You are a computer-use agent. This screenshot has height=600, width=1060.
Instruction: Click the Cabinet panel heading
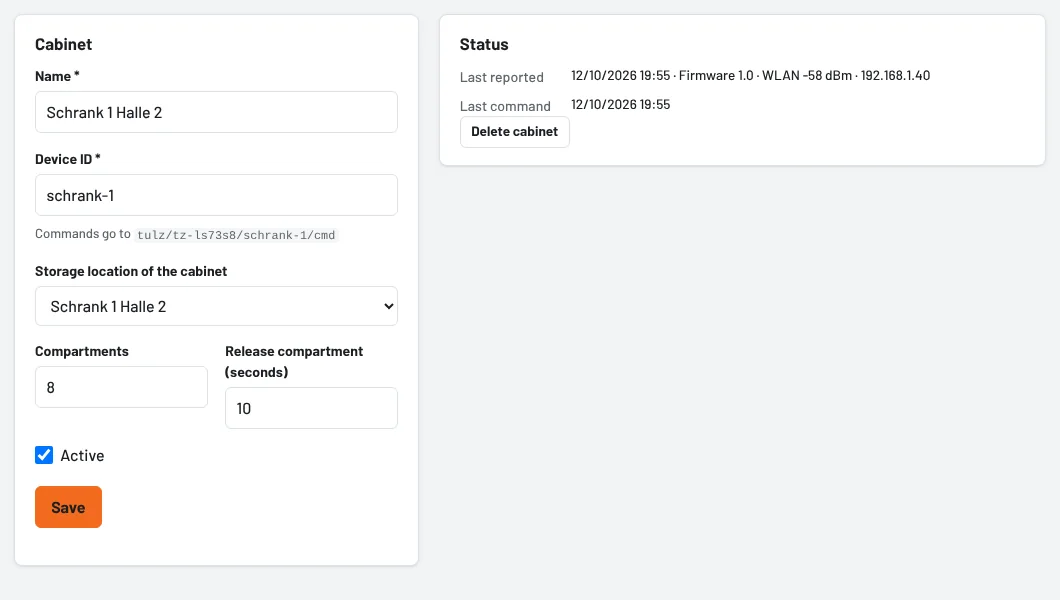(64, 45)
